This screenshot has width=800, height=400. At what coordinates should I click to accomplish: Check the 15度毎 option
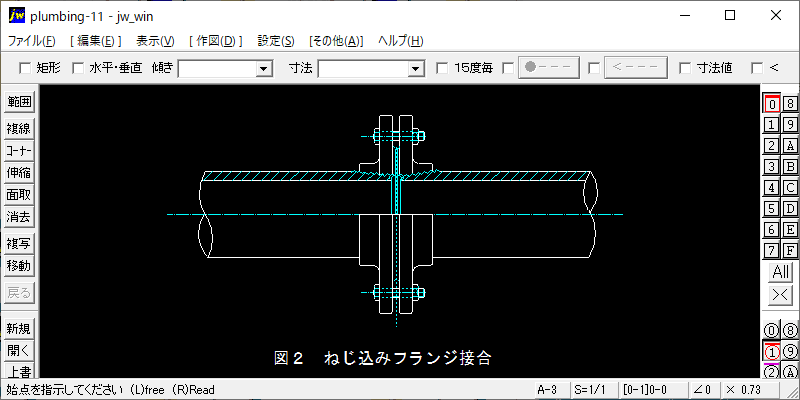(x=443, y=68)
